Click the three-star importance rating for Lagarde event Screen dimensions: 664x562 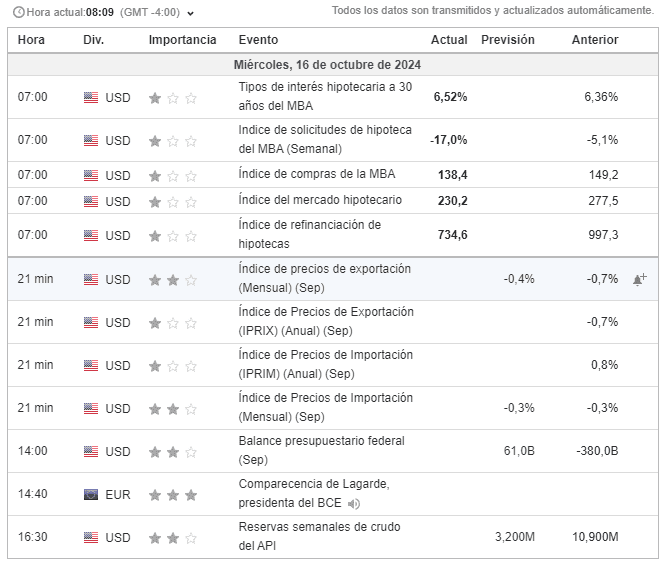(x=173, y=495)
